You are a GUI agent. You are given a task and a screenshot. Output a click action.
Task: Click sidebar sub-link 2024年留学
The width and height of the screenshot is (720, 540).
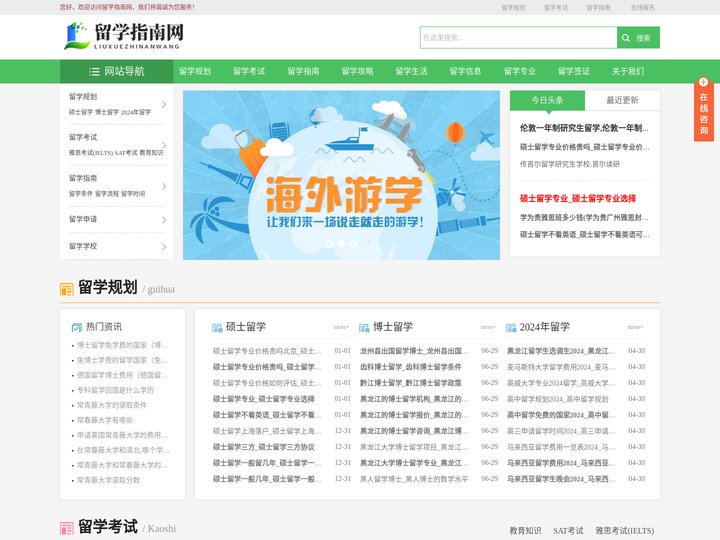[x=136, y=112]
